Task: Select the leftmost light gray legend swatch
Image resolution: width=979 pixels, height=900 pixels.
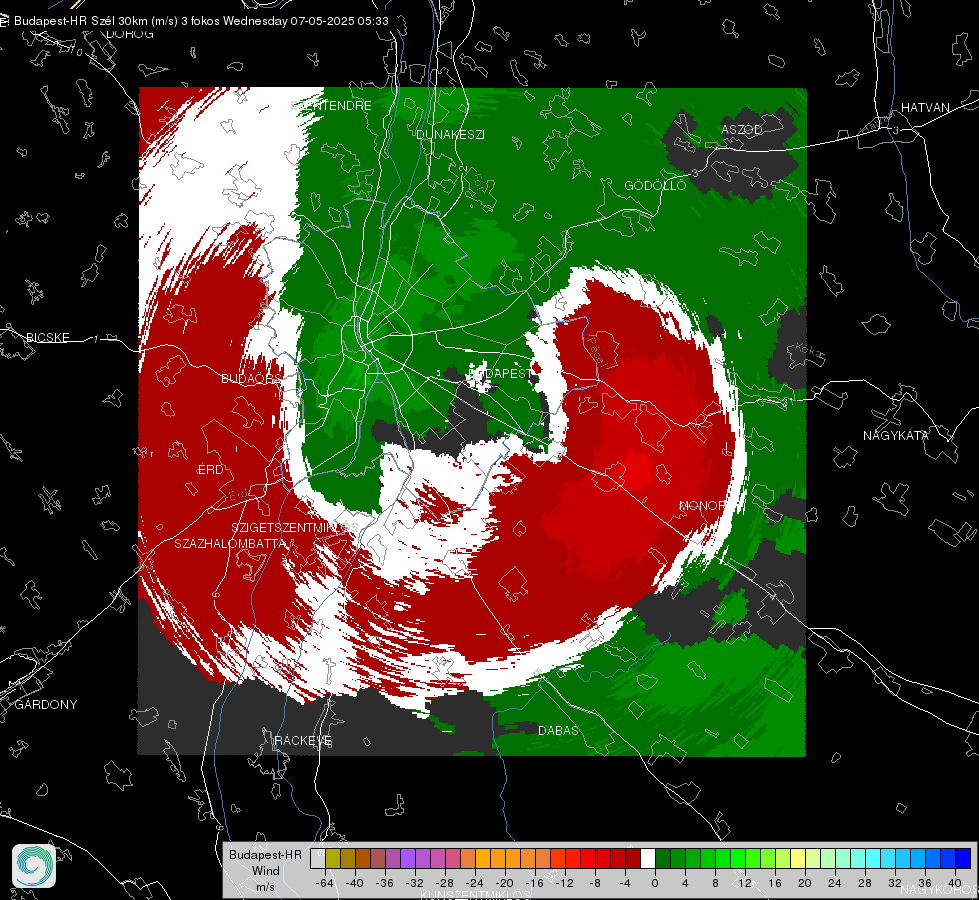Action: point(318,858)
